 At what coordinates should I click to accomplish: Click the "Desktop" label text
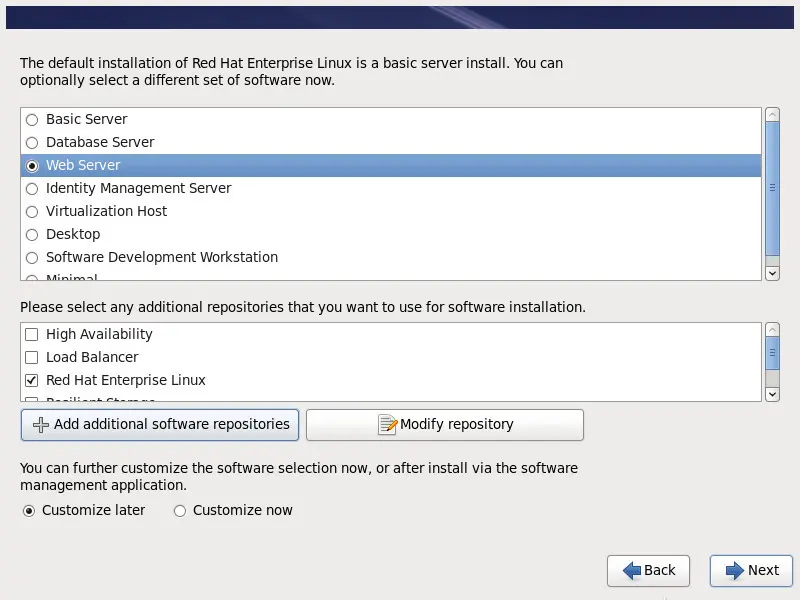(x=73, y=234)
